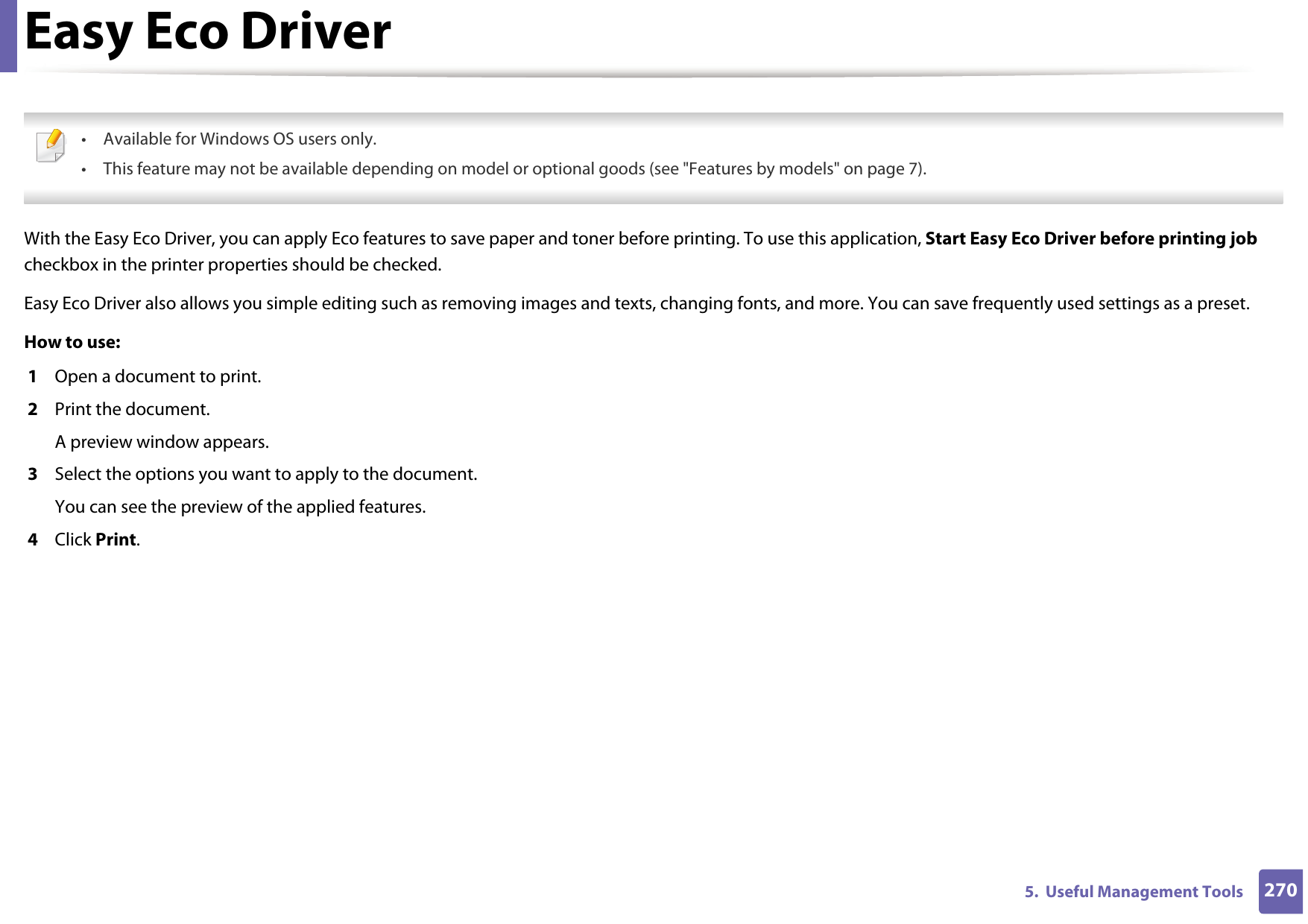Select the How to use: heading
This screenshot has width=1308, height=924.
click(x=72, y=341)
